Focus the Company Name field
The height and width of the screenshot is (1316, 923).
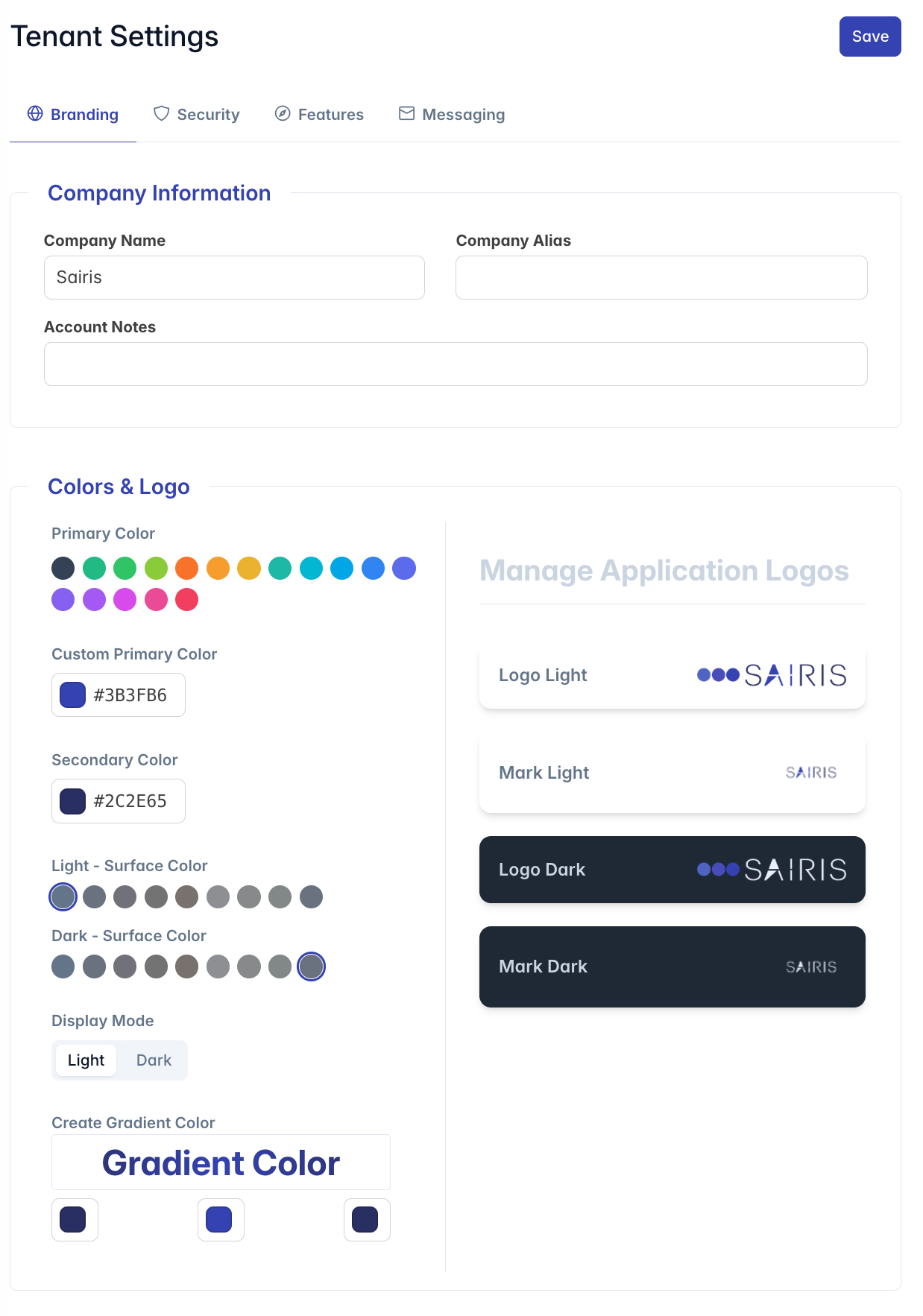click(234, 277)
